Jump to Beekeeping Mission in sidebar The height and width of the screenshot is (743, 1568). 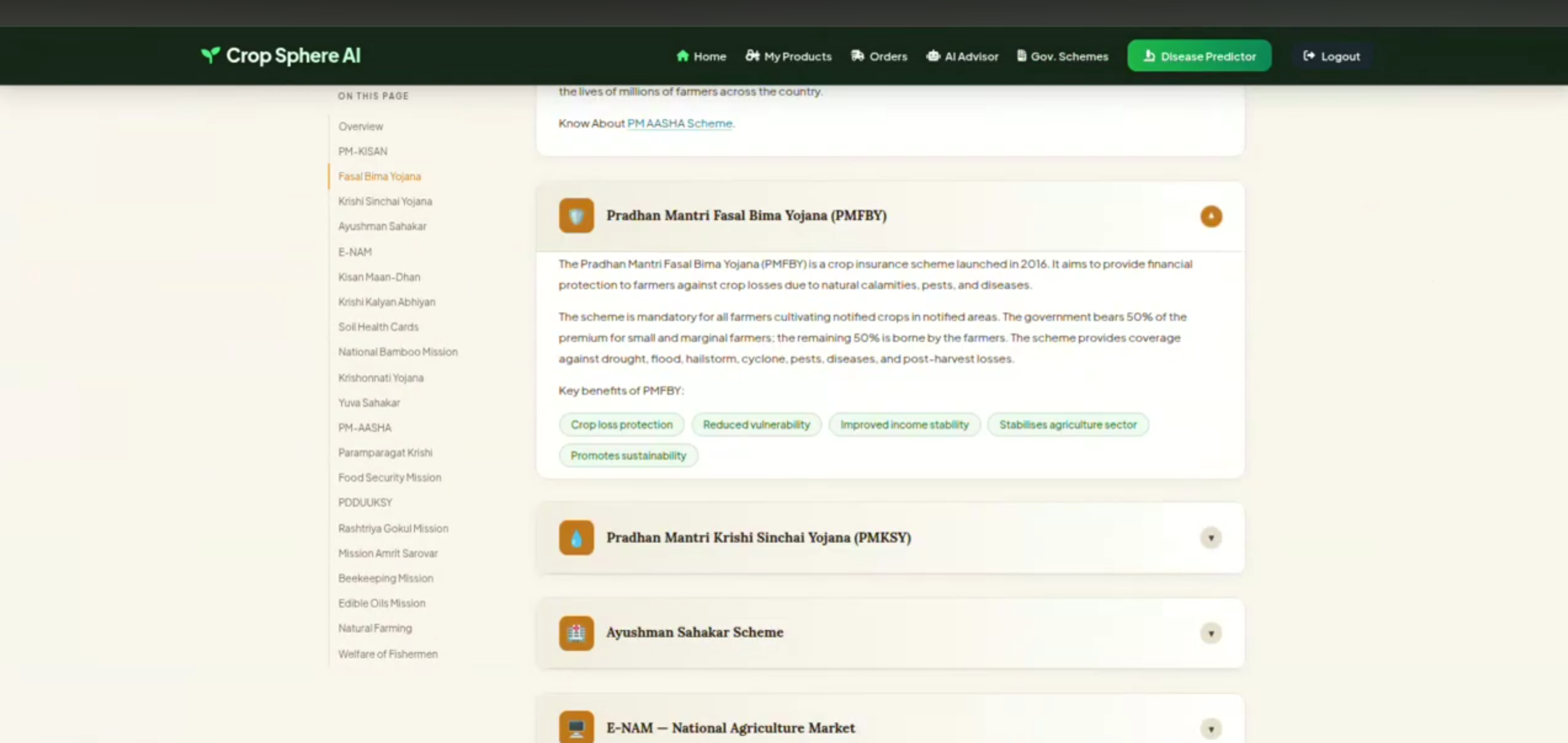[x=385, y=578]
